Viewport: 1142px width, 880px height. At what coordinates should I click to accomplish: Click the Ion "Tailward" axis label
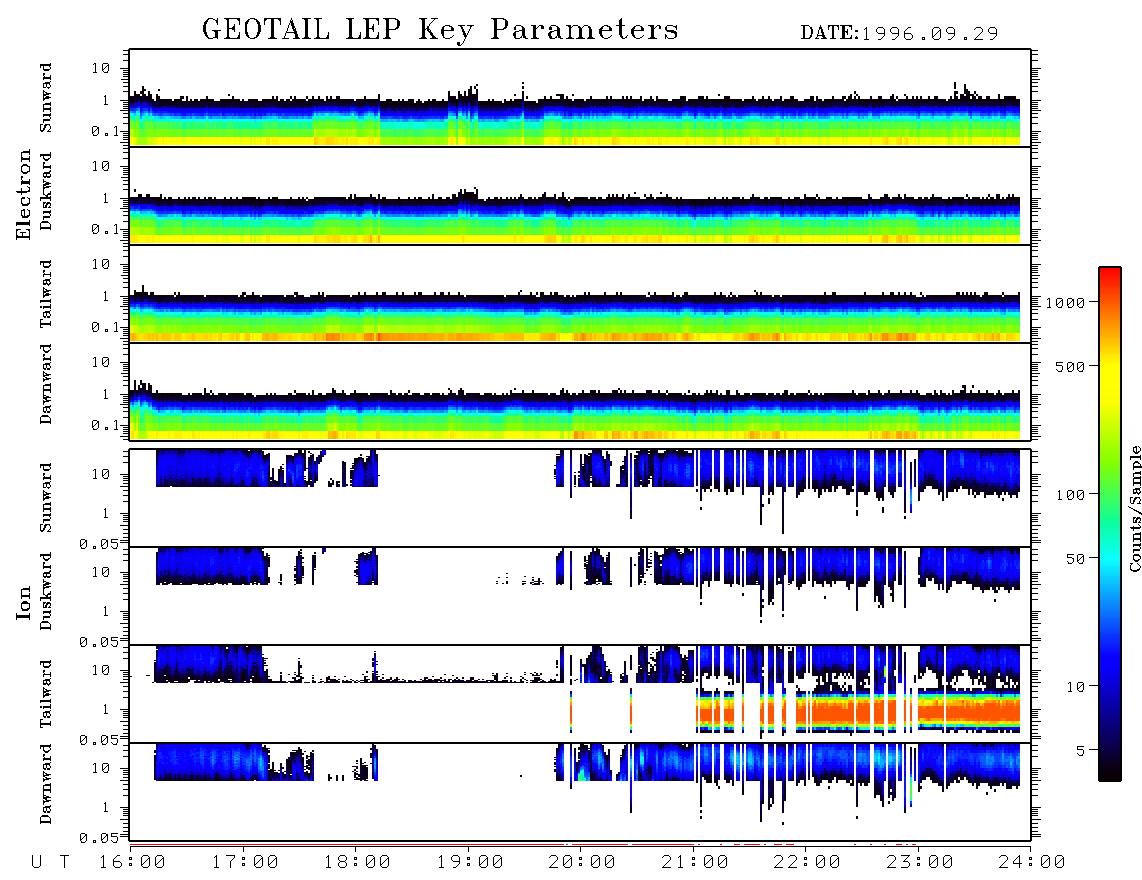click(x=46, y=693)
